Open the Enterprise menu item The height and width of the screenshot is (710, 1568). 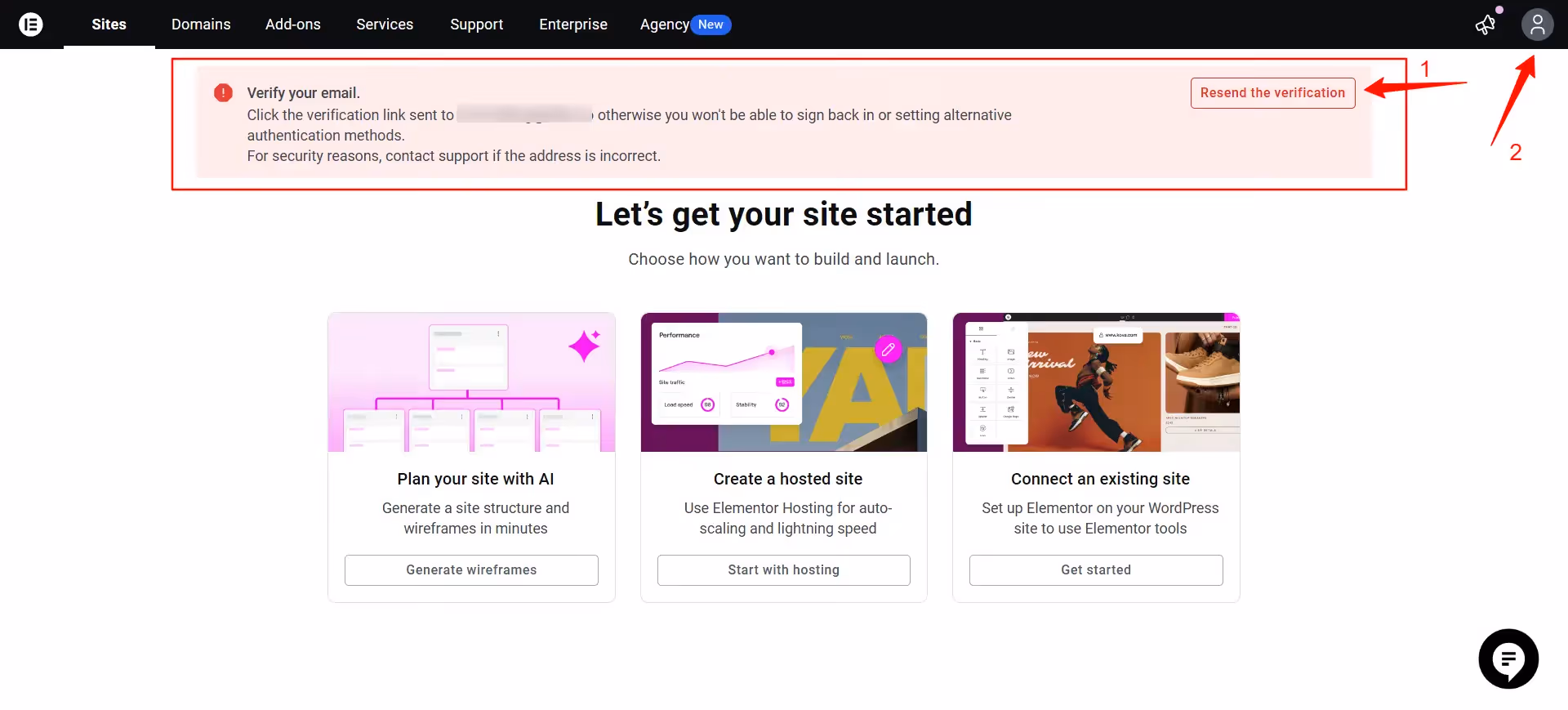573,25
